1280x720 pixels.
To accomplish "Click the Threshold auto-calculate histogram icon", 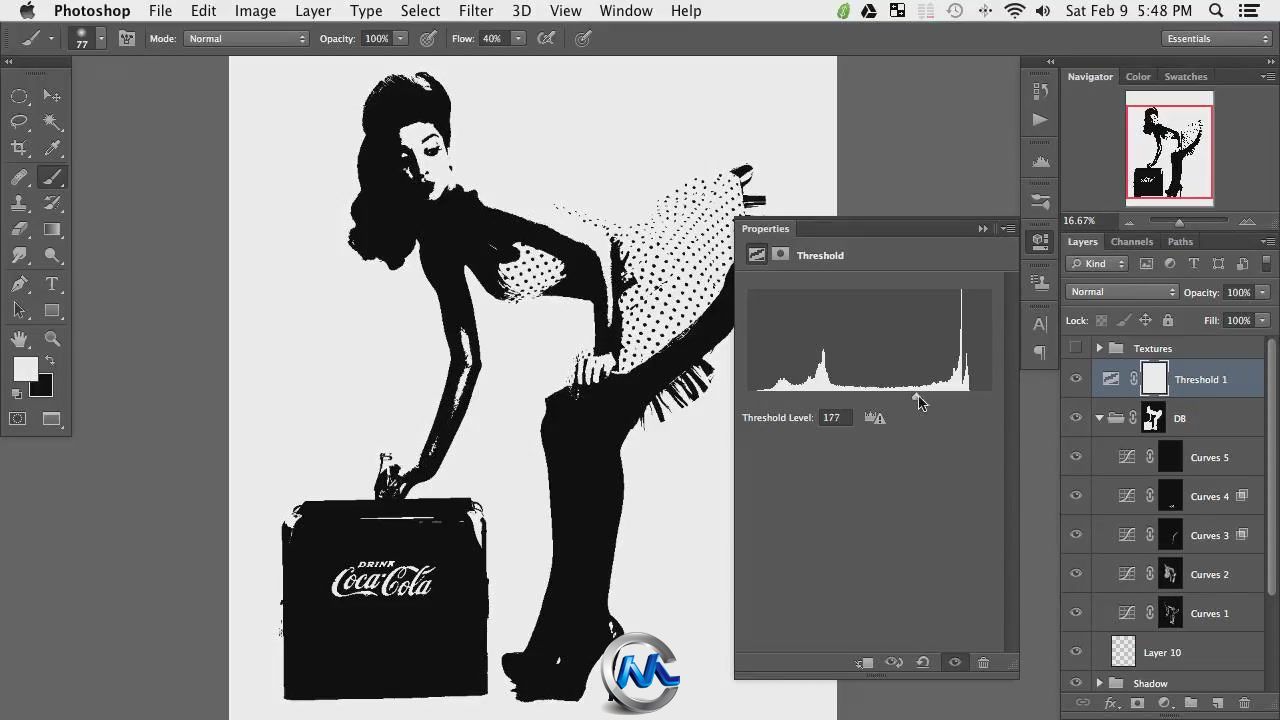I will tap(875, 417).
